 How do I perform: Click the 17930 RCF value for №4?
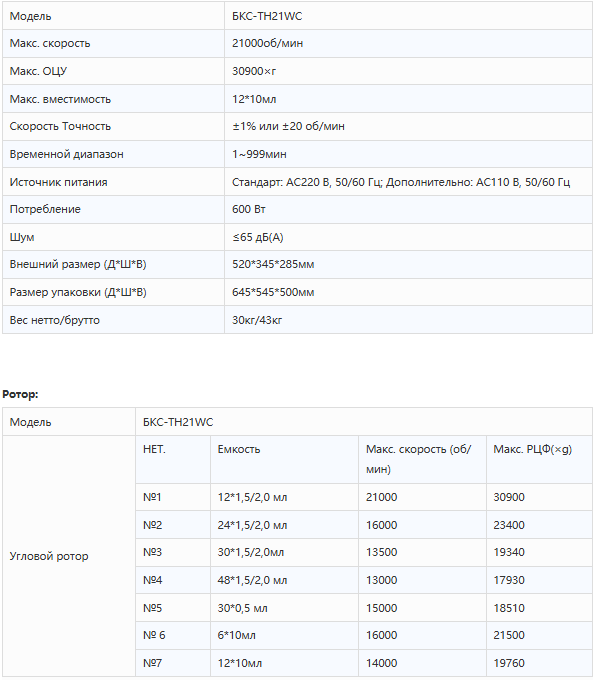(x=509, y=580)
